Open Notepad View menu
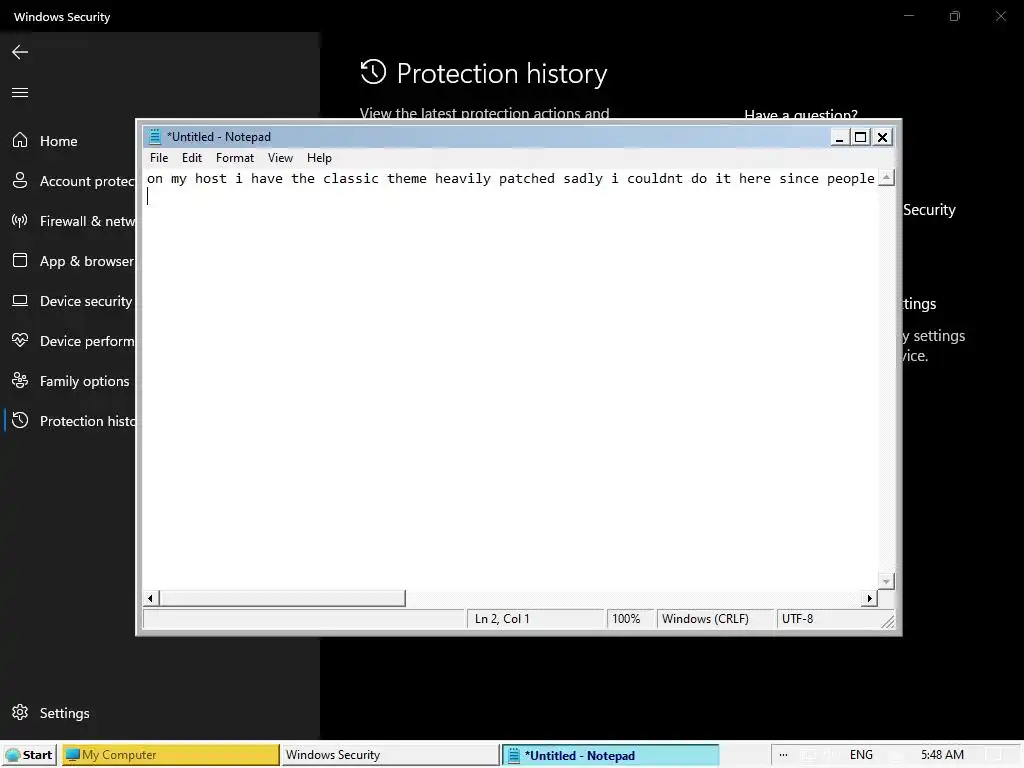This screenshot has width=1024, height=768. pyautogui.click(x=280, y=158)
